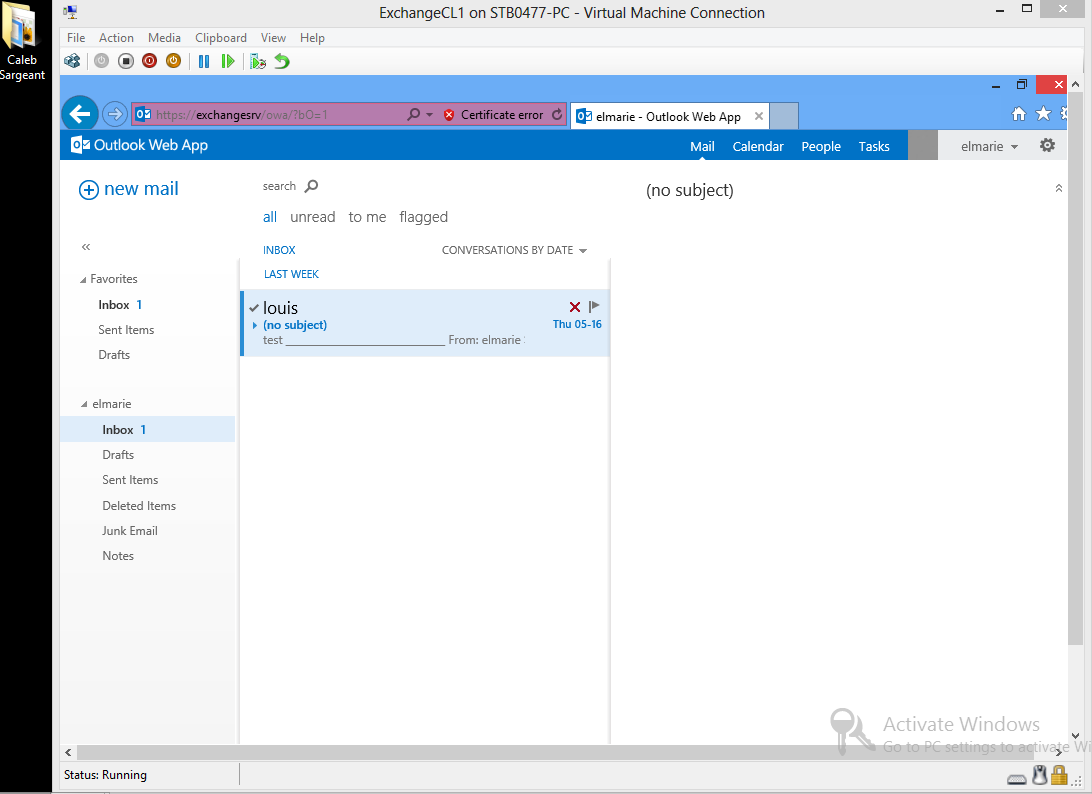The height and width of the screenshot is (794, 1092).
Task: Open the File menu
Action: 76,38
